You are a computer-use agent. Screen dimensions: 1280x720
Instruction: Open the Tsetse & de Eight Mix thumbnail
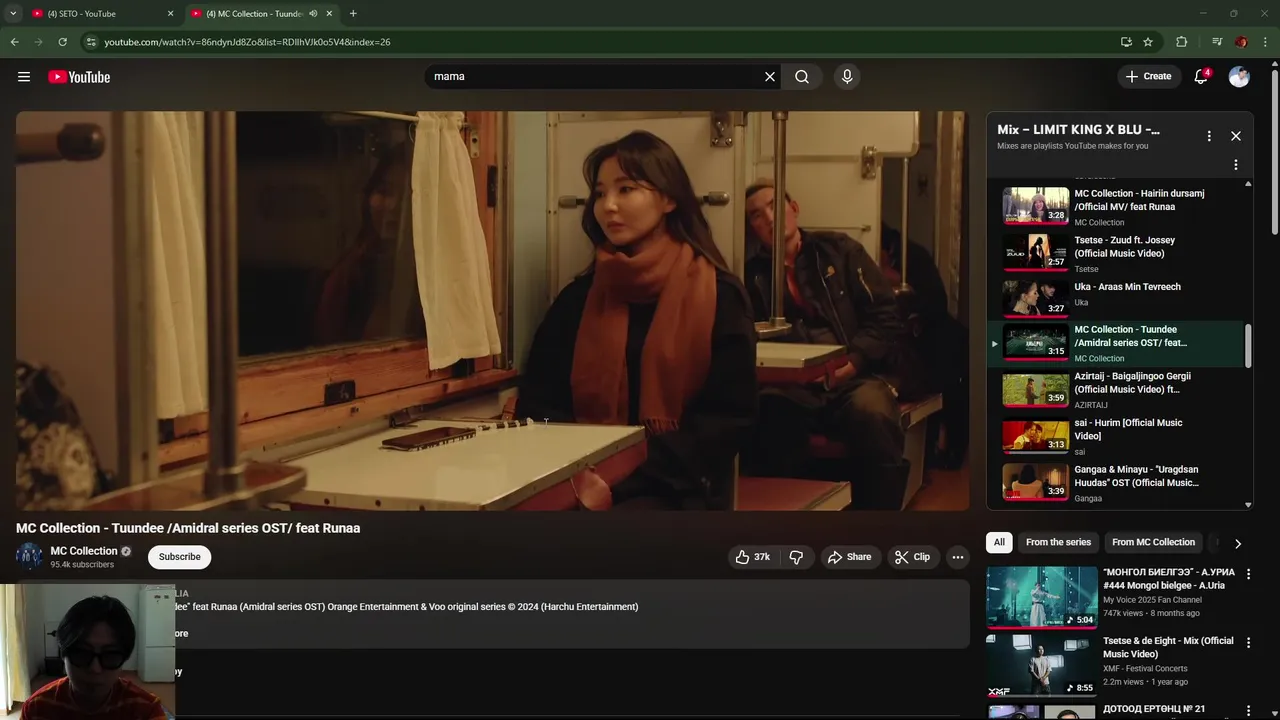click(x=1041, y=666)
